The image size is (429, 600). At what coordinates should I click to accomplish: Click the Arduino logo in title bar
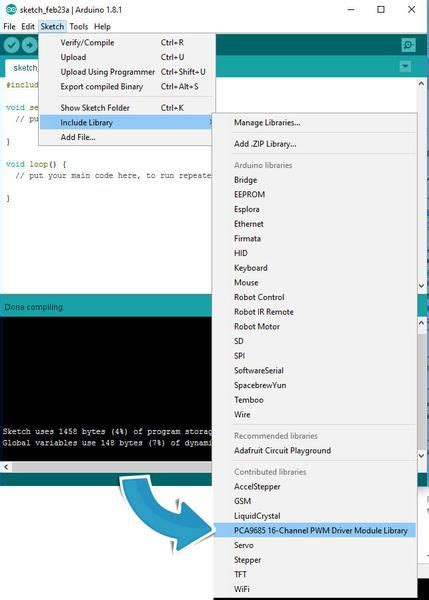pos(11,10)
